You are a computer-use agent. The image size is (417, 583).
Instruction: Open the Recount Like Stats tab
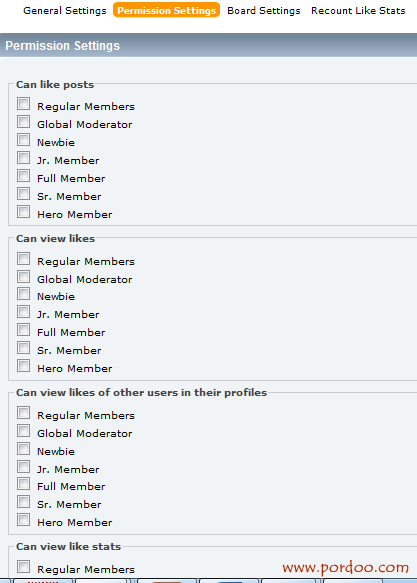358,10
